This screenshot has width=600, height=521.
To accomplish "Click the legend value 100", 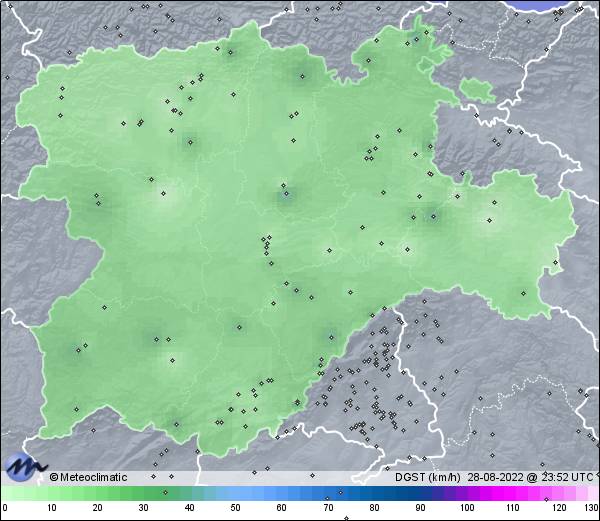I will (467, 508).
